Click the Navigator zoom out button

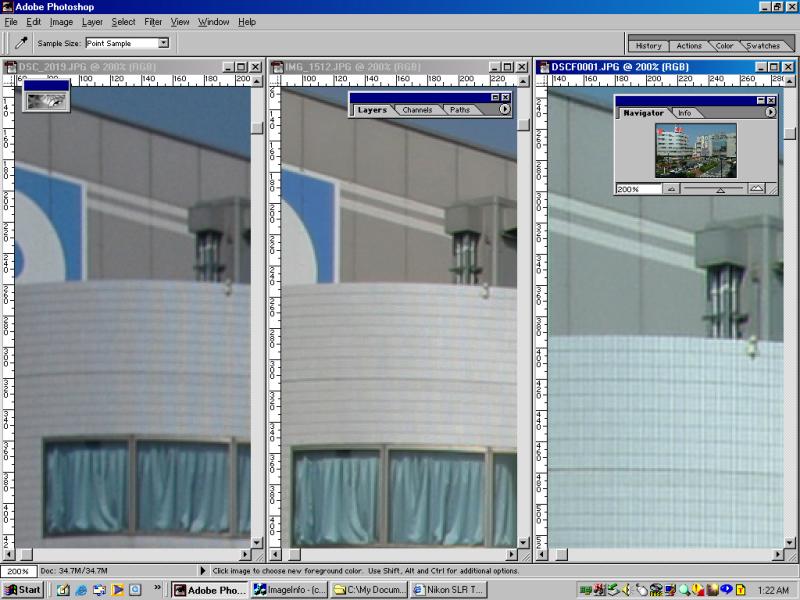671,189
